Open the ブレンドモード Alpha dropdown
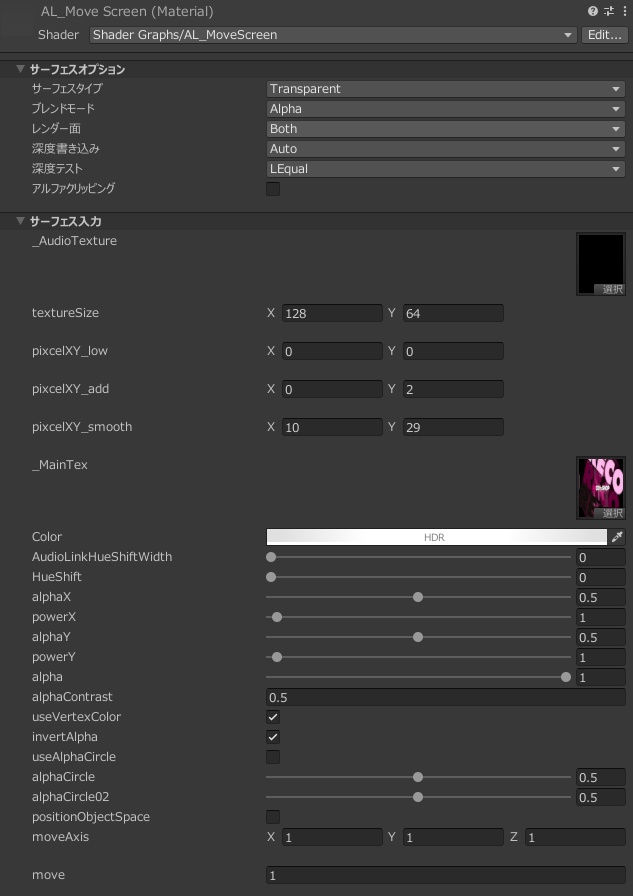 [x=446, y=109]
